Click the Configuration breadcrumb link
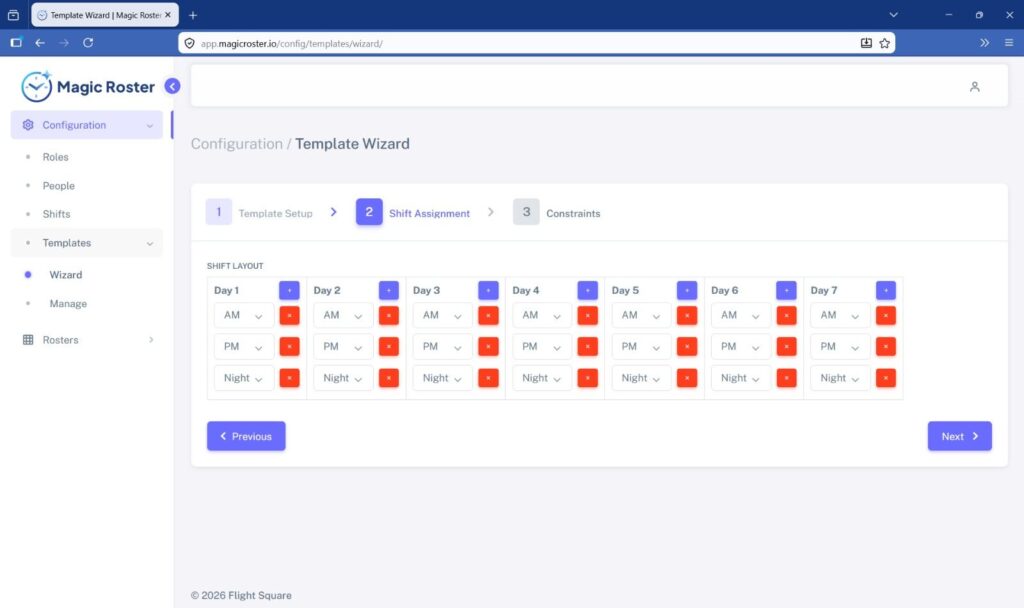Viewport: 1024px width, 608px height. pos(236,144)
